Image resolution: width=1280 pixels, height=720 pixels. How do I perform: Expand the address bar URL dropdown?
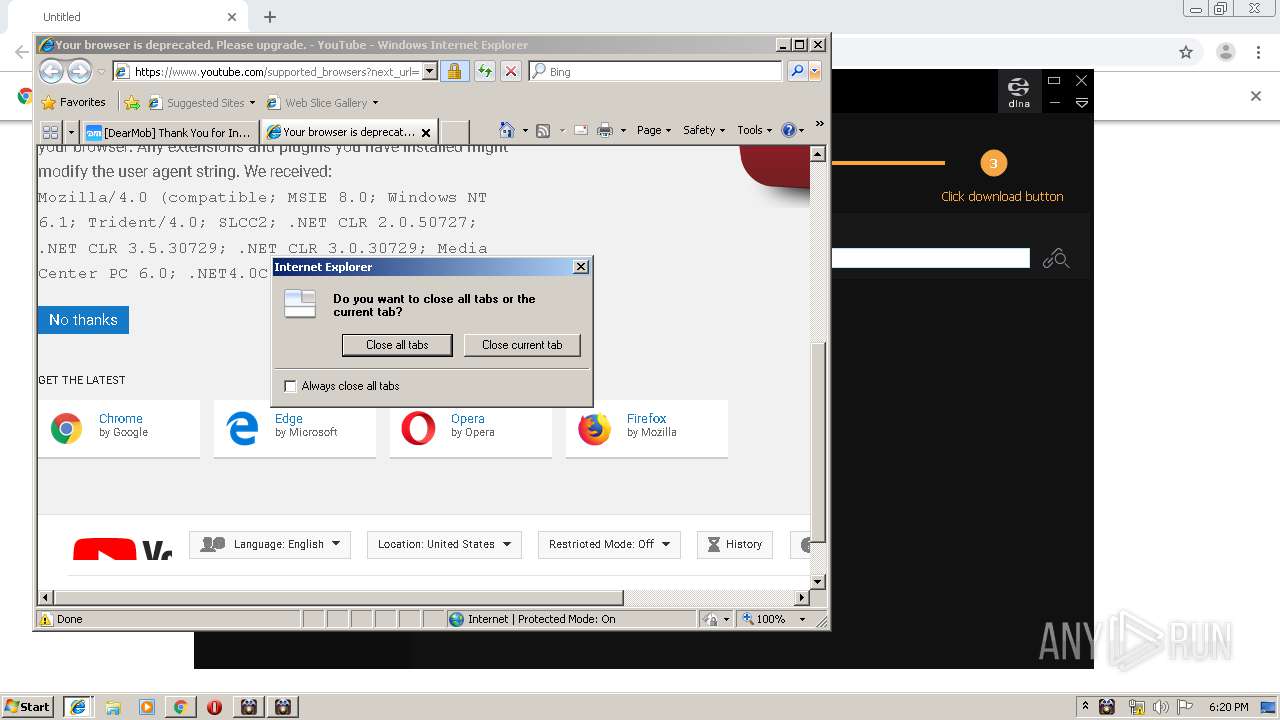[430, 71]
